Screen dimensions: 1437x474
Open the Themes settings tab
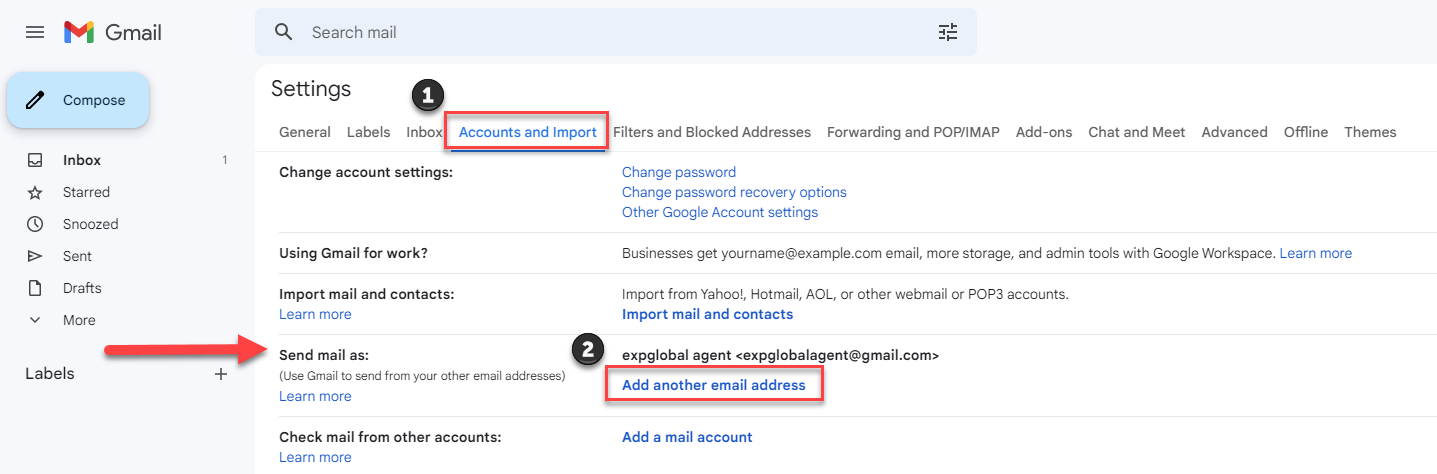[1370, 132]
